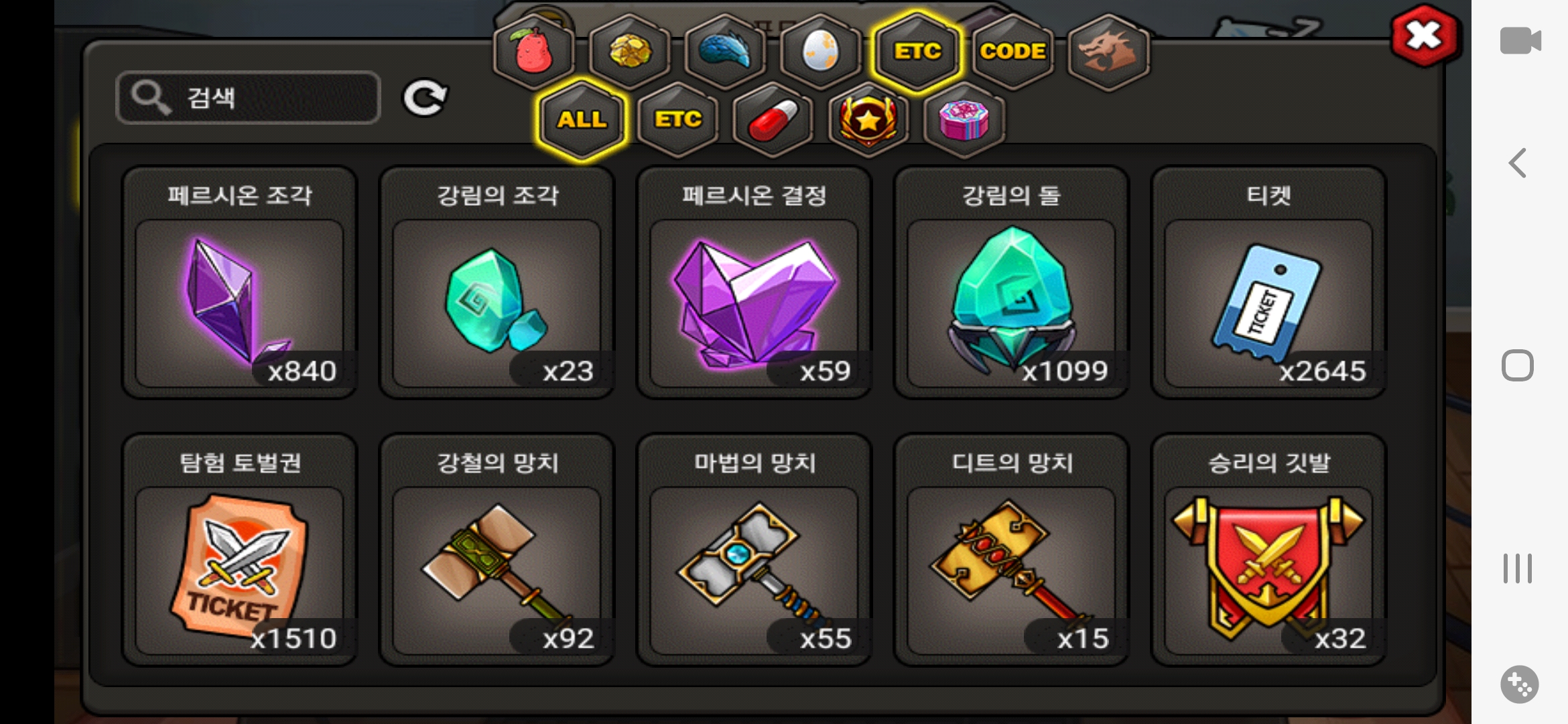This screenshot has width=1568, height=724.
Task: Click the search field labeled 검색
Action: pyautogui.click(x=249, y=98)
